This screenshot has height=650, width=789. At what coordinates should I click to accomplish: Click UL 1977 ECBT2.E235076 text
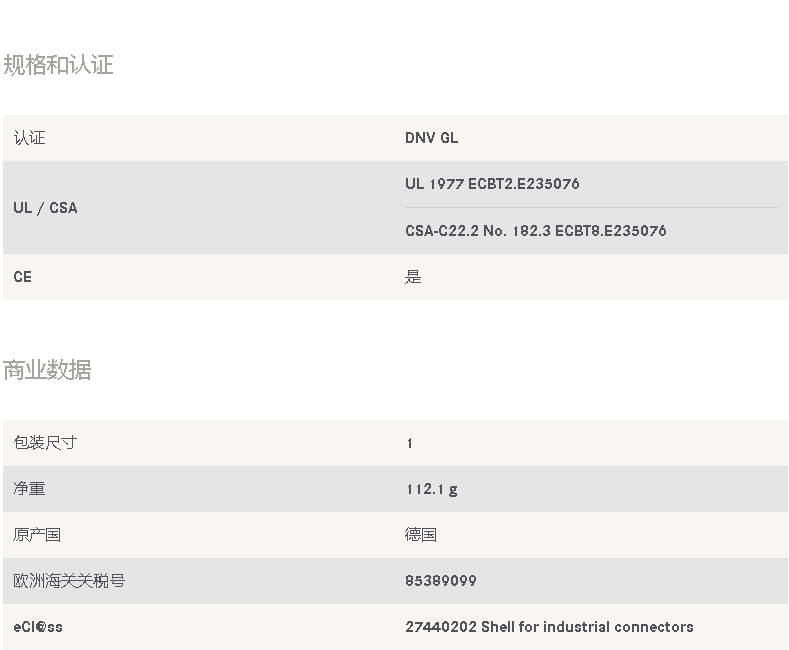pos(492,184)
